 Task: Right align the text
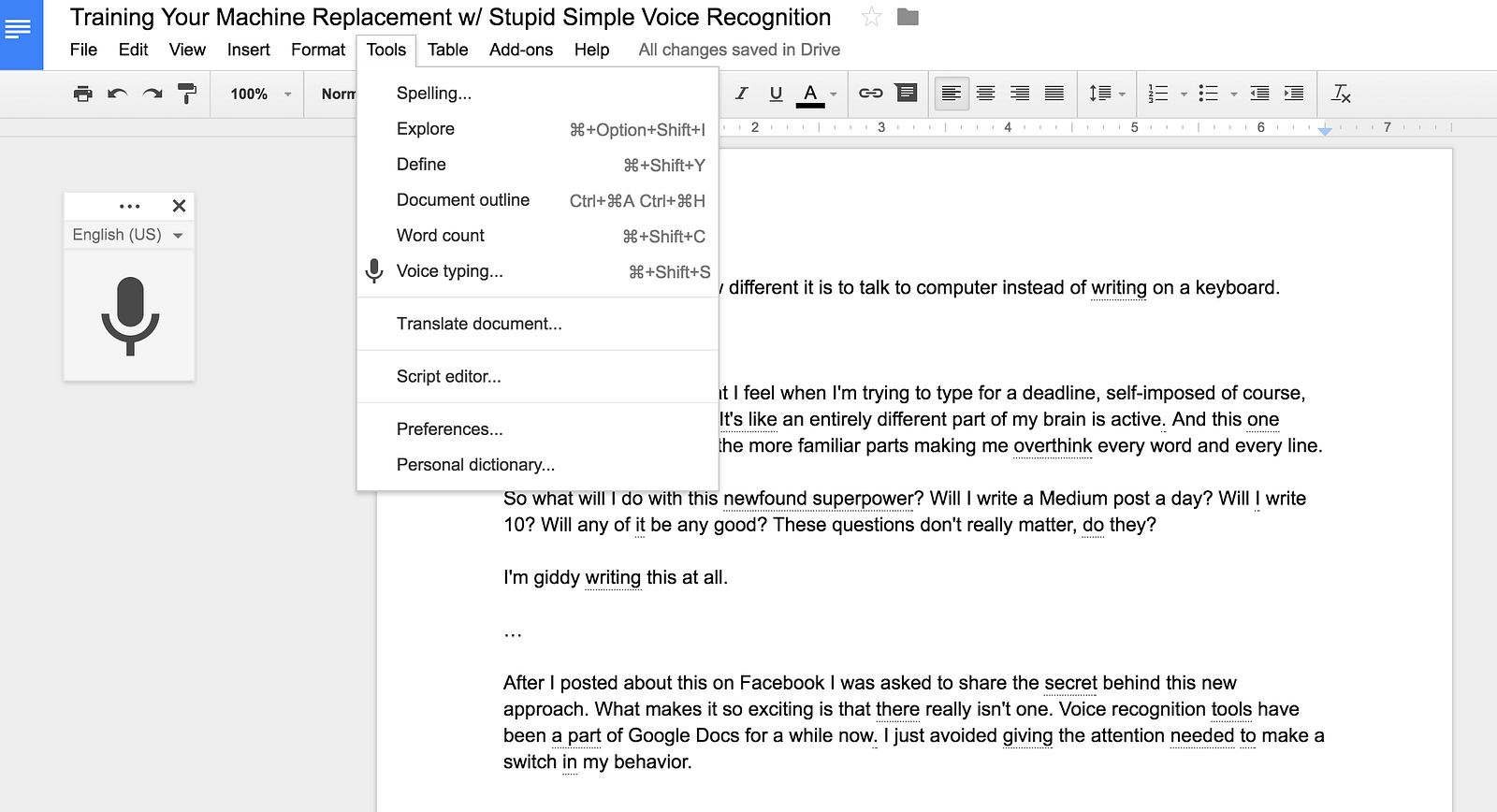coord(1020,94)
